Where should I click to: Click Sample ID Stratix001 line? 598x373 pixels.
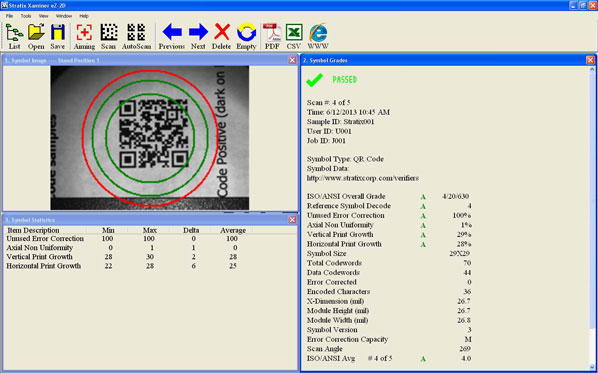[340, 122]
